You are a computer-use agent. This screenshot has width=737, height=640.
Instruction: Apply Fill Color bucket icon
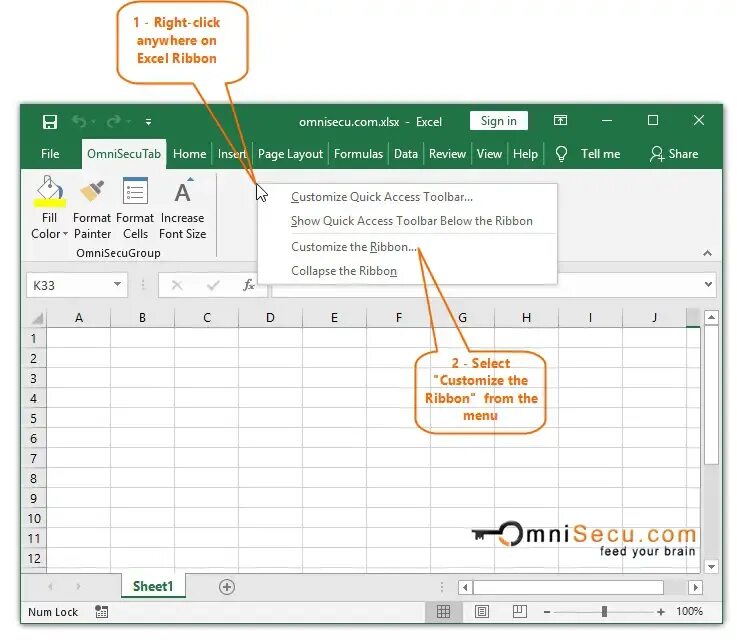tap(49, 191)
